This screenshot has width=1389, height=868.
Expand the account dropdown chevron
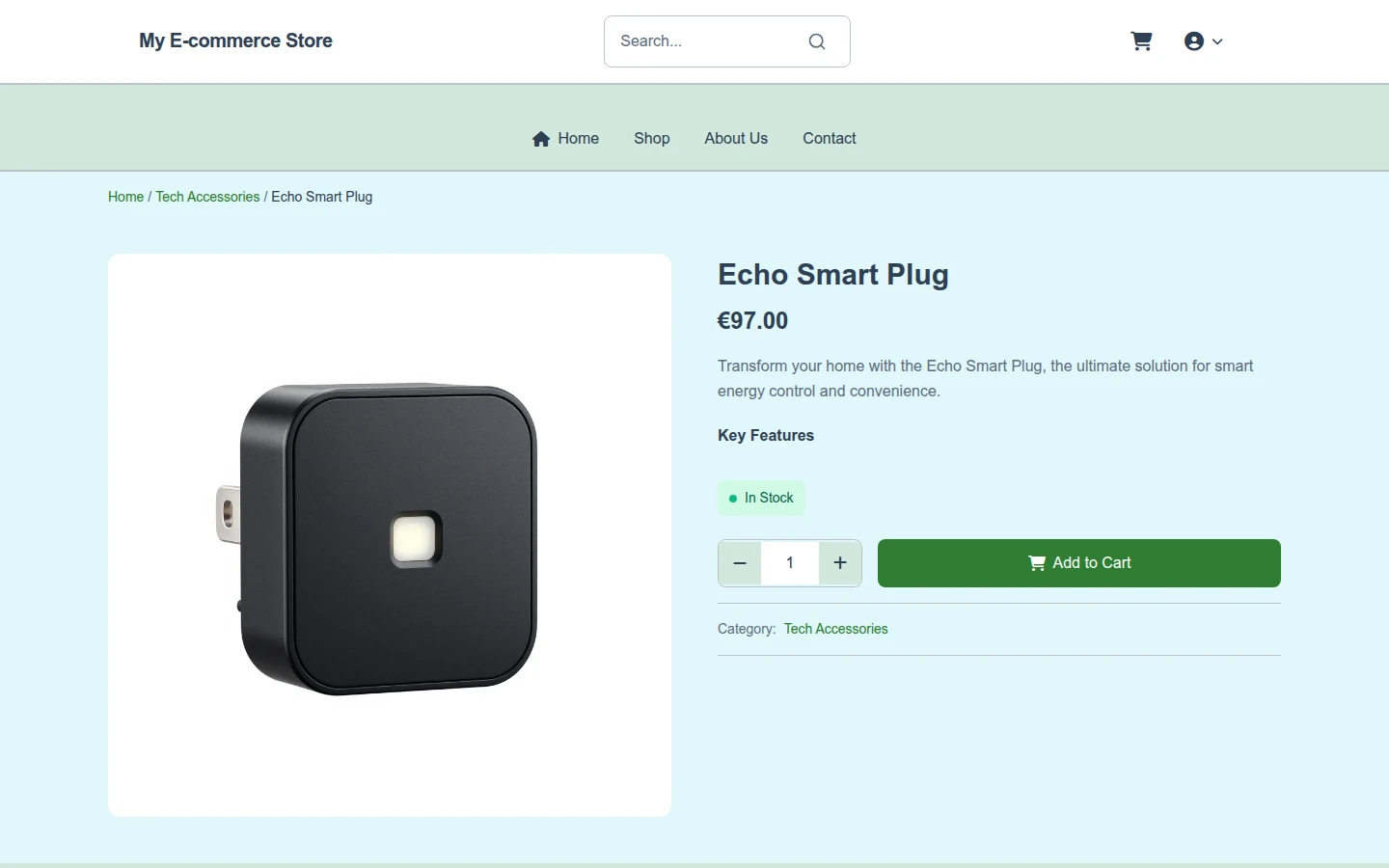click(x=1217, y=41)
